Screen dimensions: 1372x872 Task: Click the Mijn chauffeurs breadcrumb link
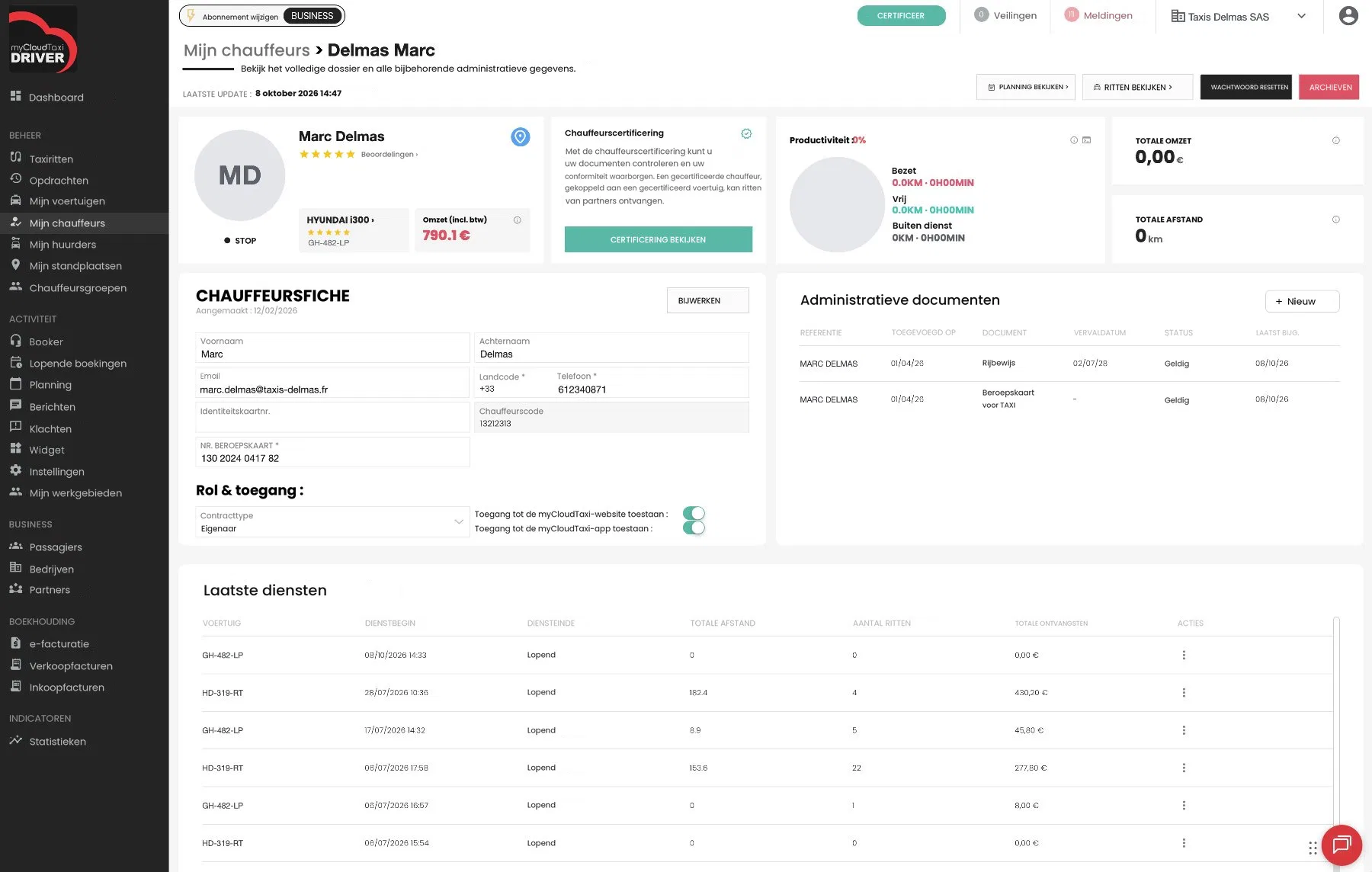click(x=247, y=50)
